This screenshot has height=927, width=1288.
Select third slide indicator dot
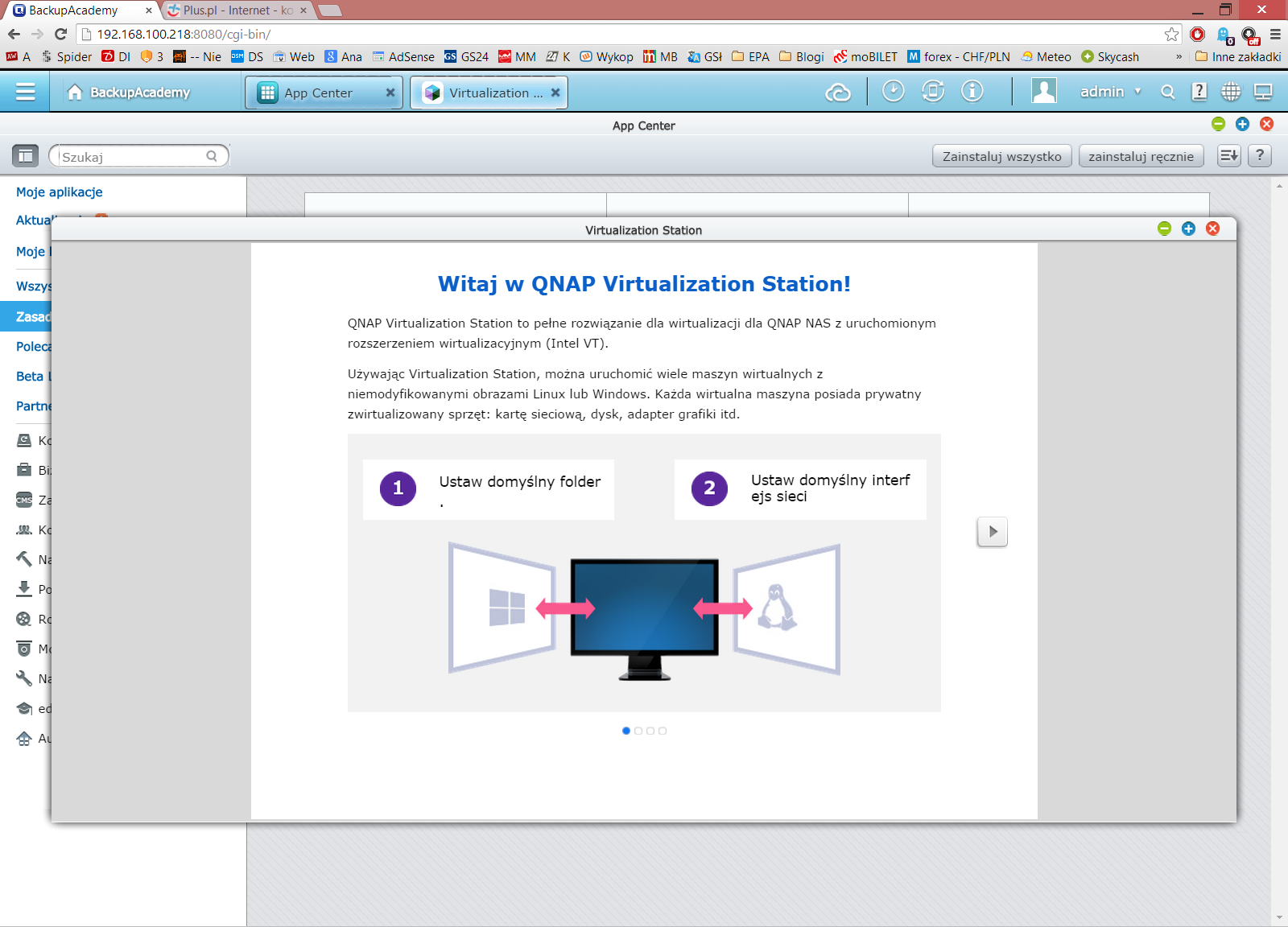[x=650, y=731]
